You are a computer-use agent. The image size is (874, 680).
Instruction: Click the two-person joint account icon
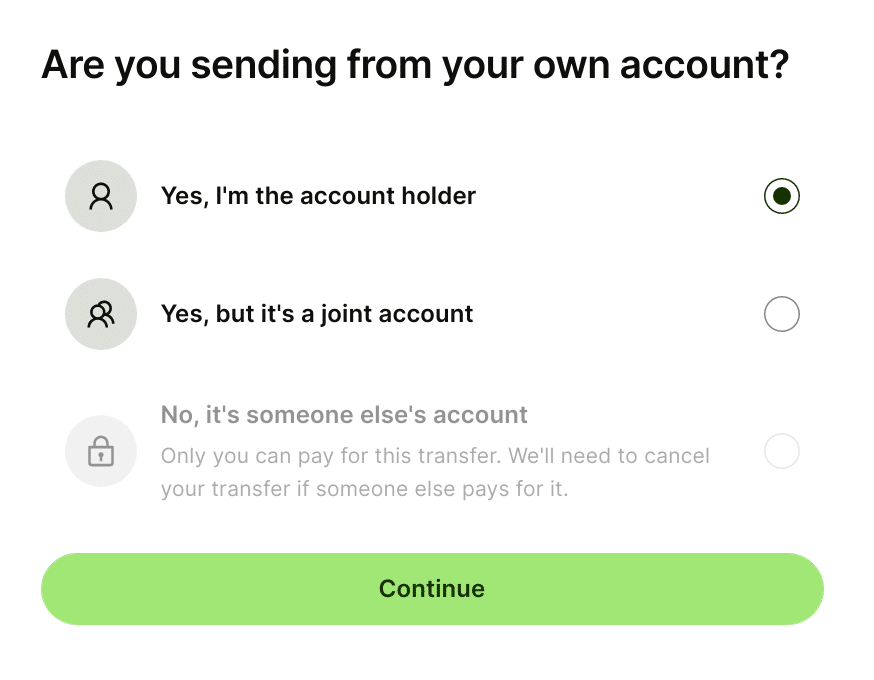point(101,314)
